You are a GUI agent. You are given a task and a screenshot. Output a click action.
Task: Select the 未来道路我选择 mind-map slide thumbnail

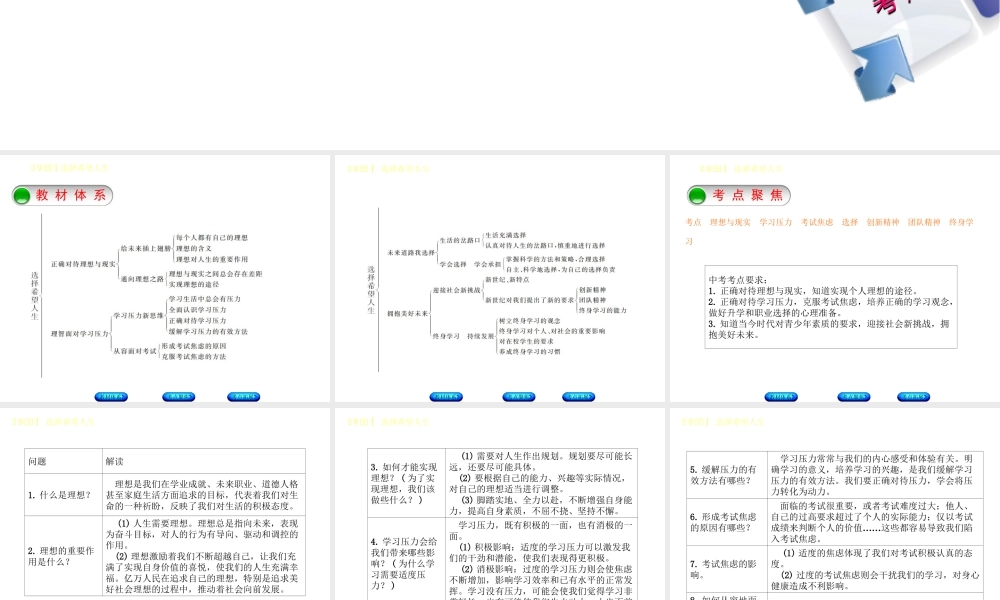click(x=499, y=278)
